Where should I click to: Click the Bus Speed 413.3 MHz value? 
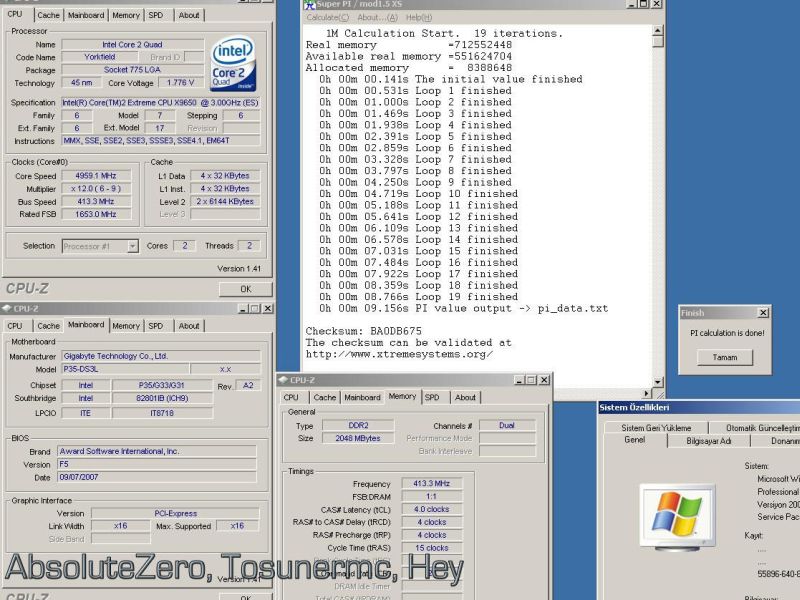(x=96, y=201)
